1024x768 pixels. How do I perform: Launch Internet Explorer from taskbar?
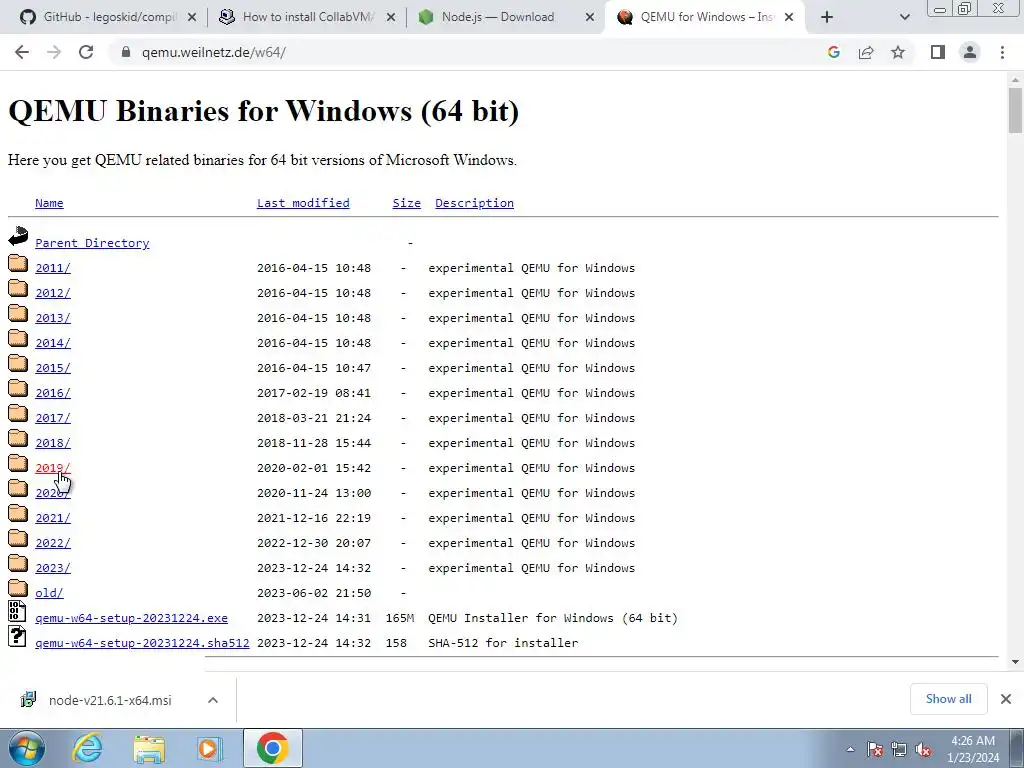(x=88, y=748)
